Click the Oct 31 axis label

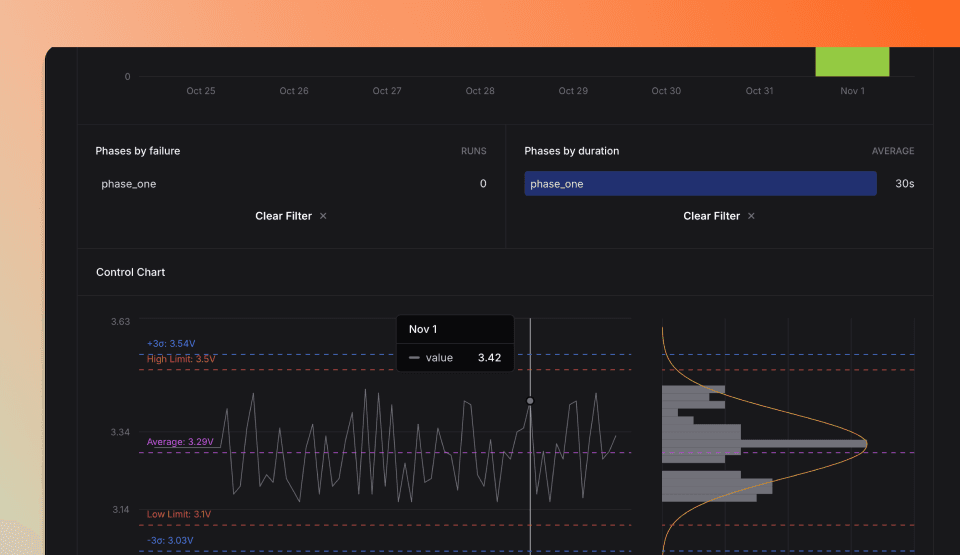click(759, 91)
